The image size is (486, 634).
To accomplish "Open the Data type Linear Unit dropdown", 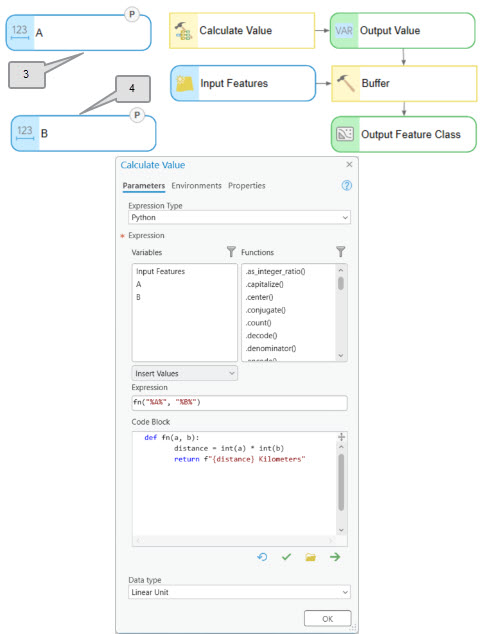I will click(239, 592).
